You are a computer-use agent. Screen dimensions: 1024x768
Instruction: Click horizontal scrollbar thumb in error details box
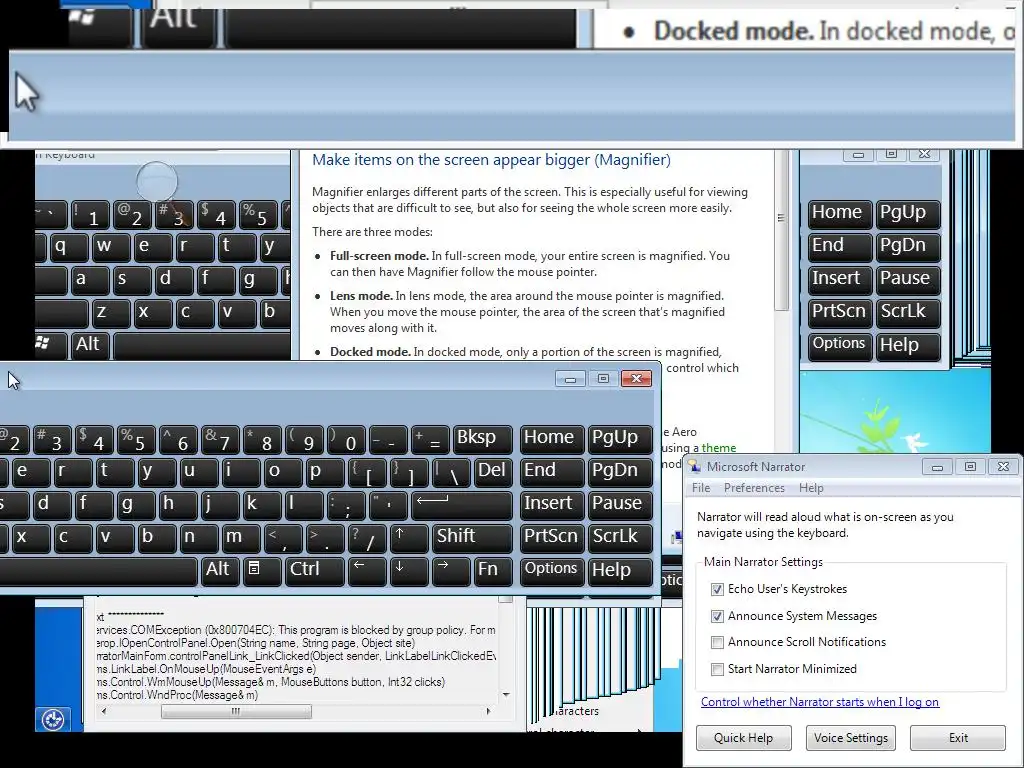tap(236, 711)
